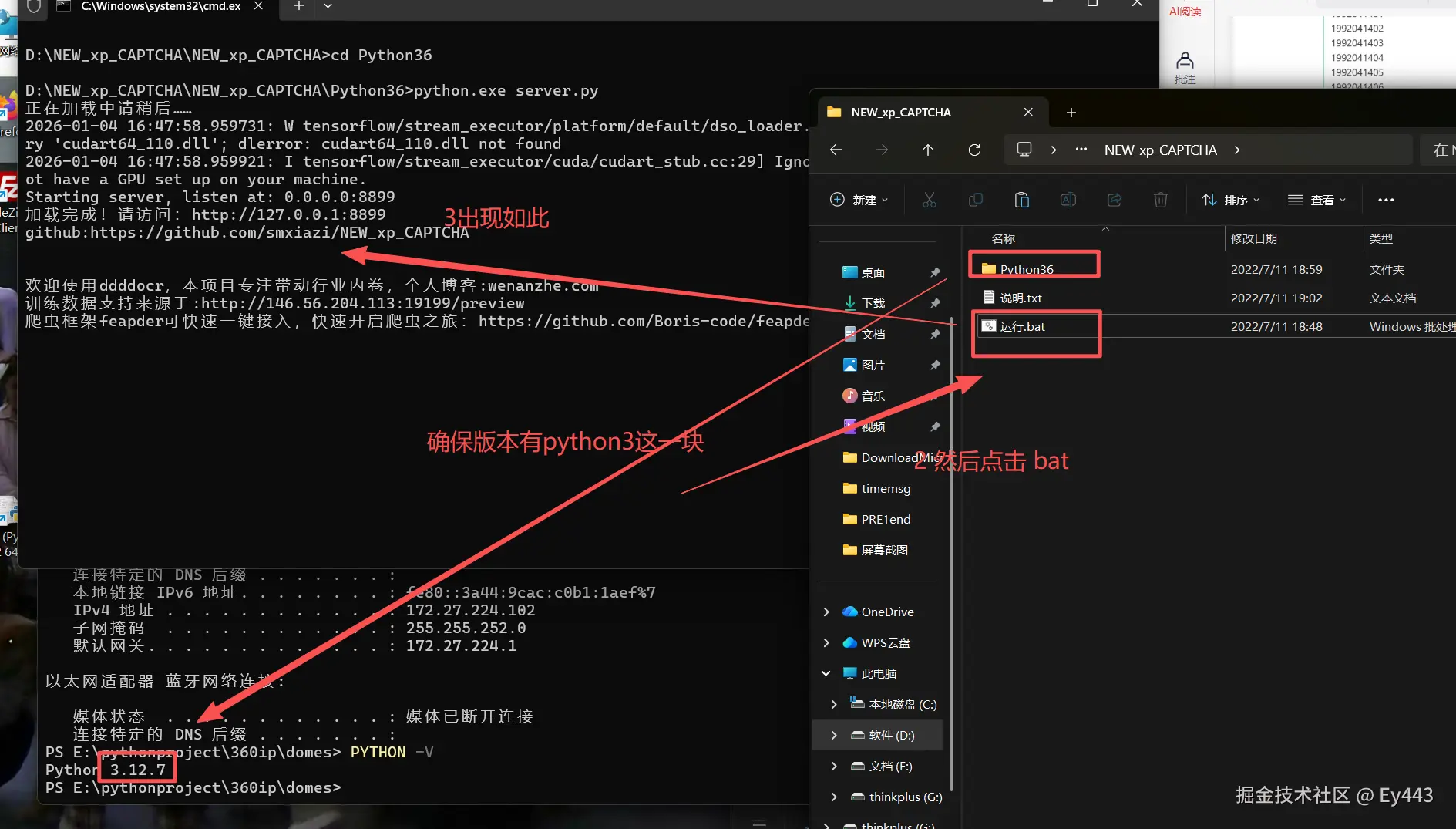Go back in File Explorer

click(x=836, y=150)
